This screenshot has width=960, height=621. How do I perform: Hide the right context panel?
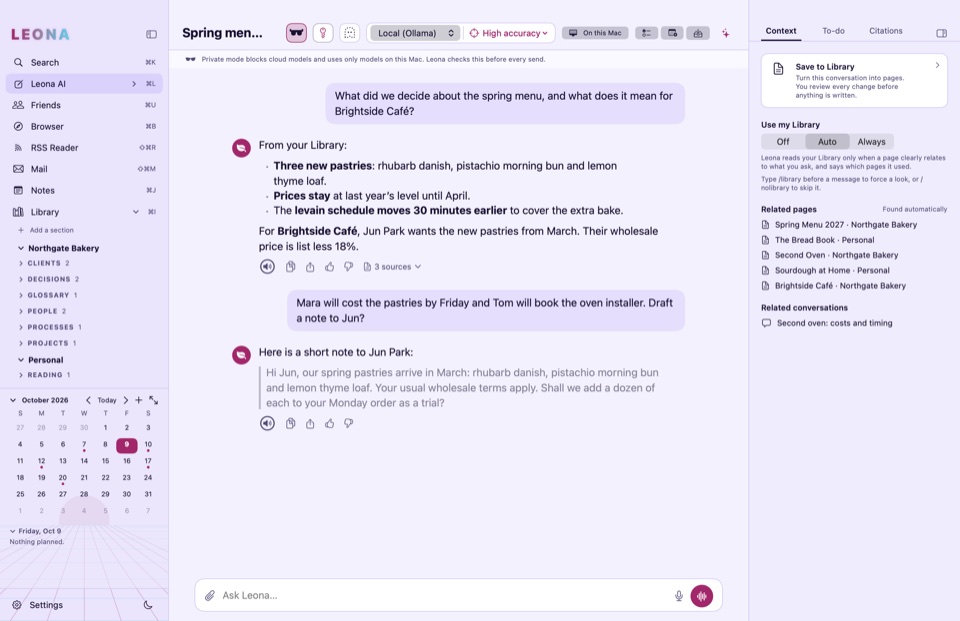tap(942, 33)
